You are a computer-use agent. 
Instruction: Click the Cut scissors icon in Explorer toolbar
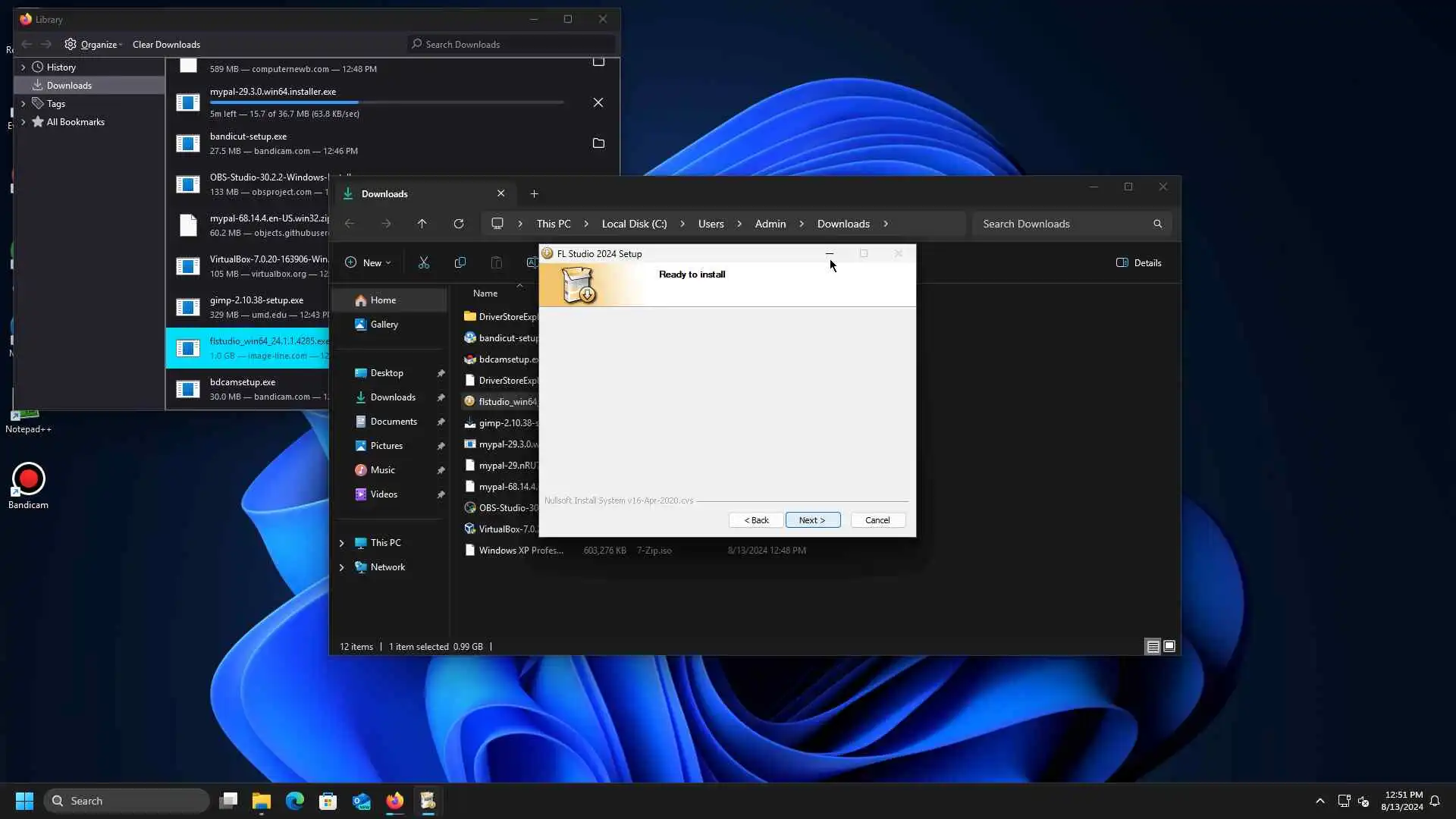click(x=424, y=262)
